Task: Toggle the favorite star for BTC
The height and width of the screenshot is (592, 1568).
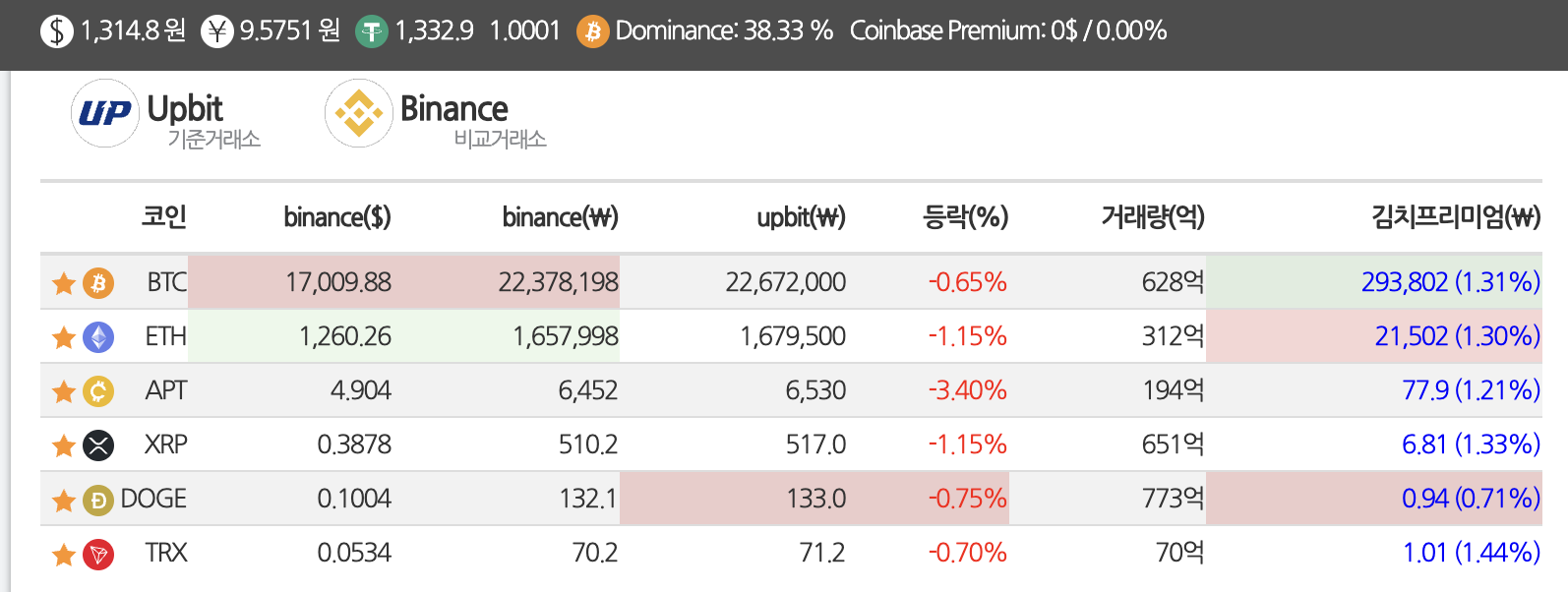Action: [64, 283]
